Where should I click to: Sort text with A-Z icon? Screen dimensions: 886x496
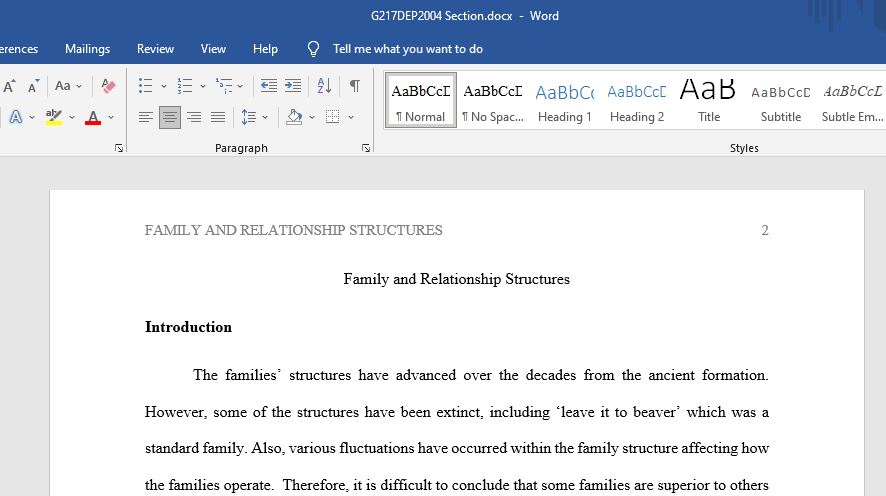click(324, 86)
